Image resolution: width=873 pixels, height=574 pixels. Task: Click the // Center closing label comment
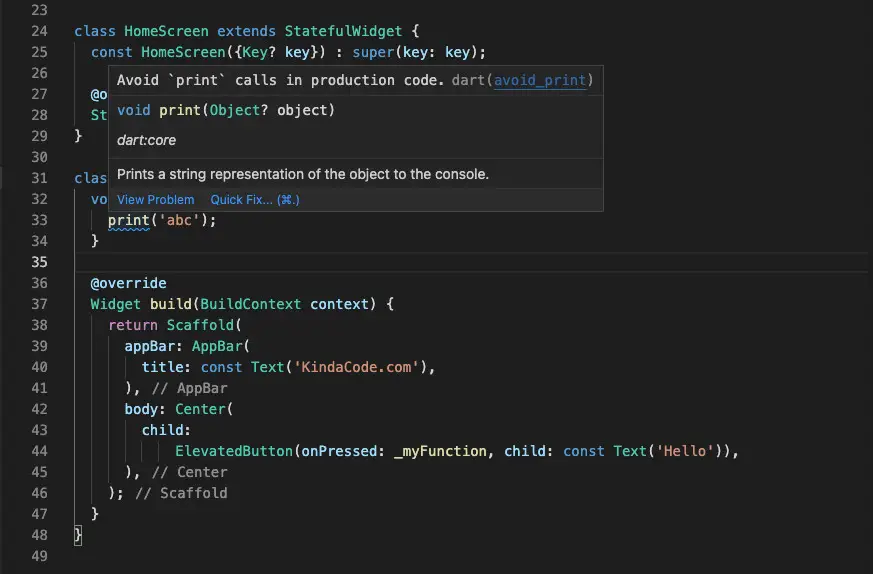tap(189, 473)
